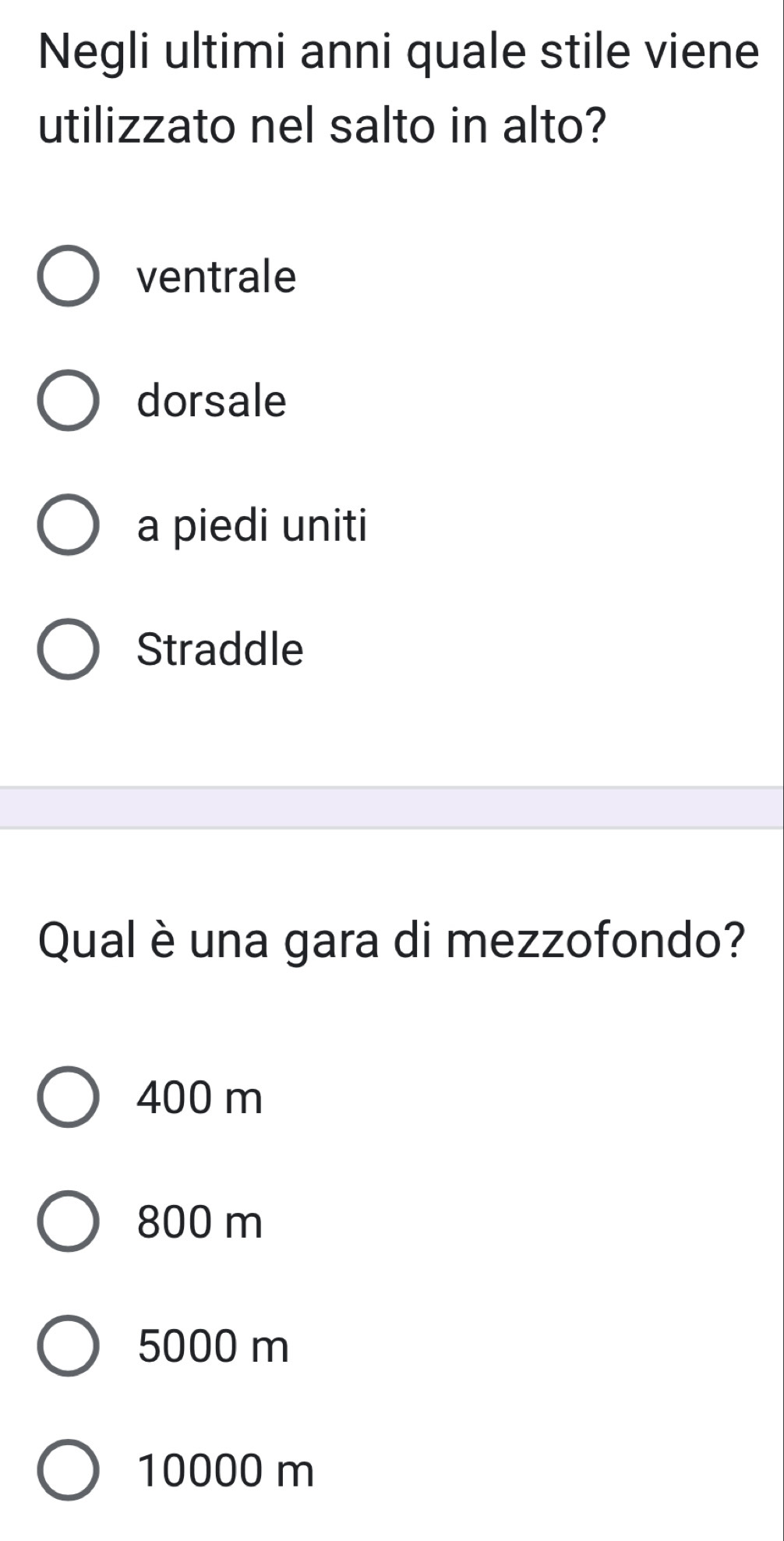The width and height of the screenshot is (784, 1541).
Task: Click the 'utilizzato nel salto in alto?' line
Action: [x=323, y=128]
